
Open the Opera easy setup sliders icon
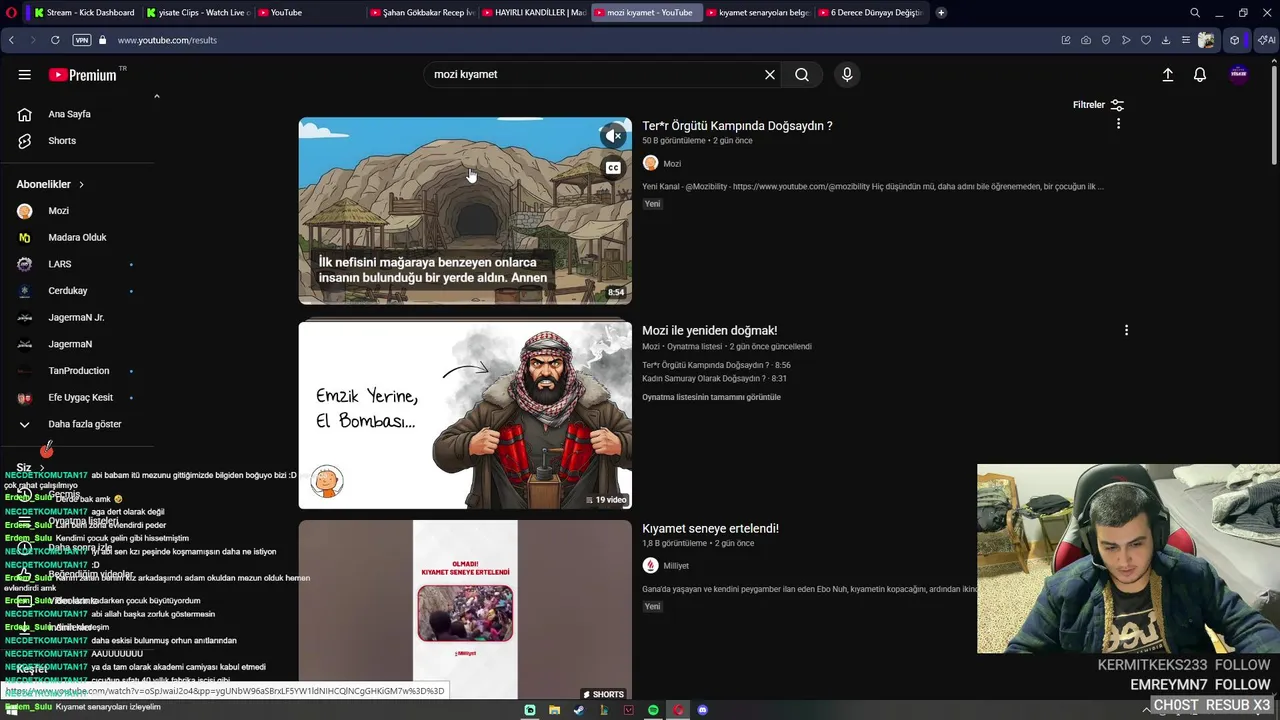[x=1186, y=40]
